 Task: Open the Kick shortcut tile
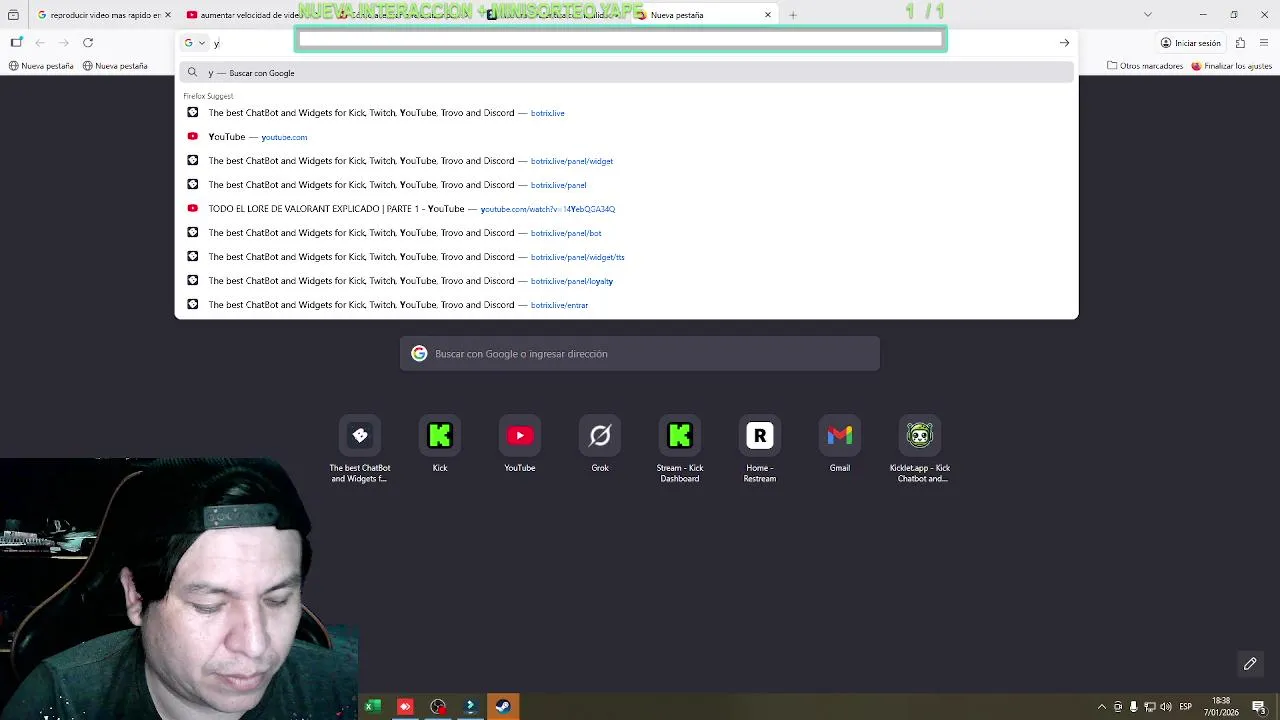click(x=440, y=445)
